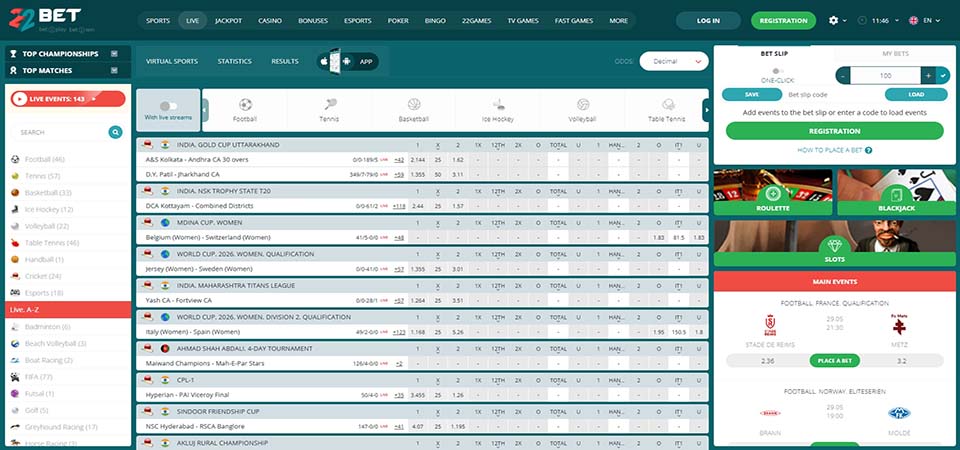
Task: Switch to the Bet Slip tab
Action: [x=774, y=54]
